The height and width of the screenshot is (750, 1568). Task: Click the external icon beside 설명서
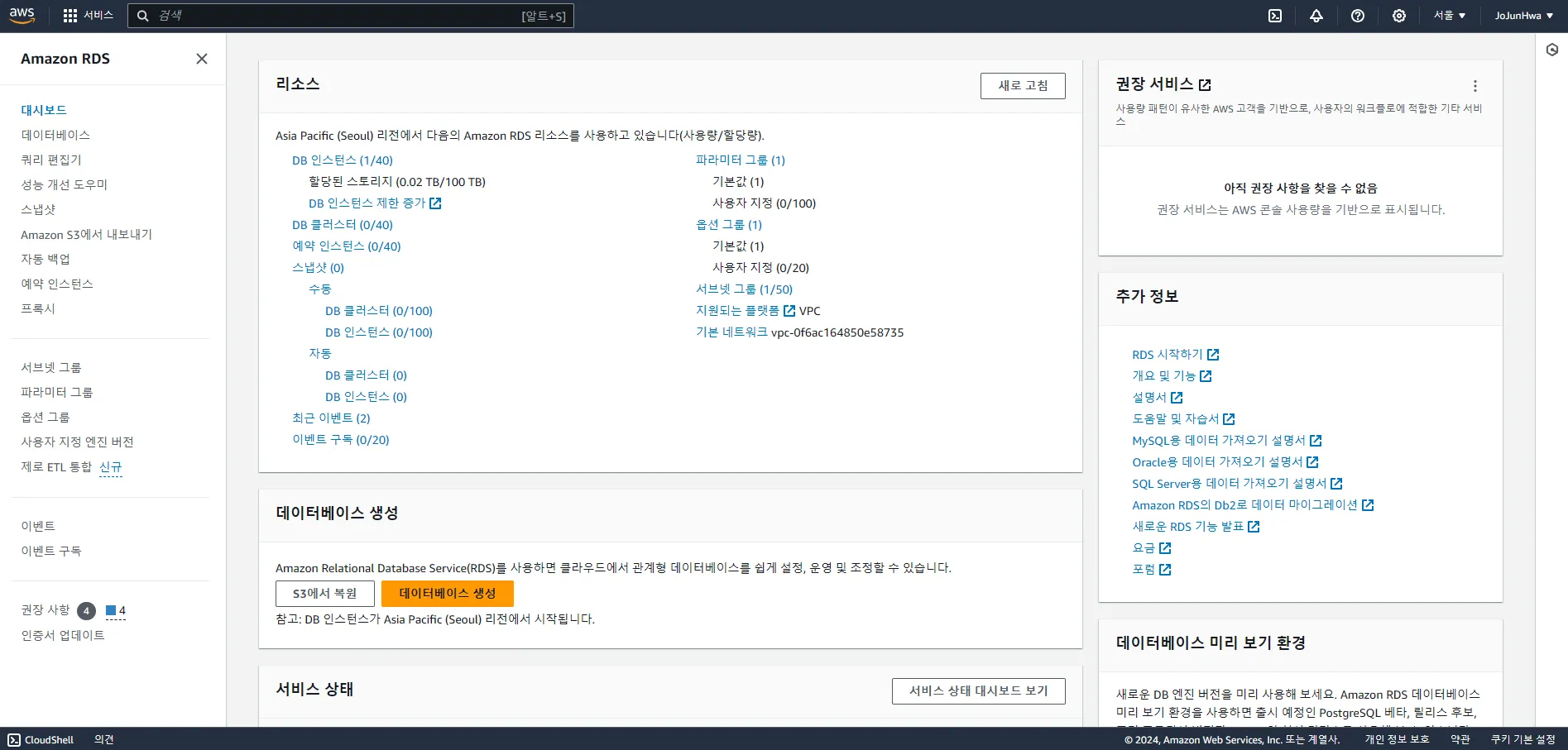1177,398
